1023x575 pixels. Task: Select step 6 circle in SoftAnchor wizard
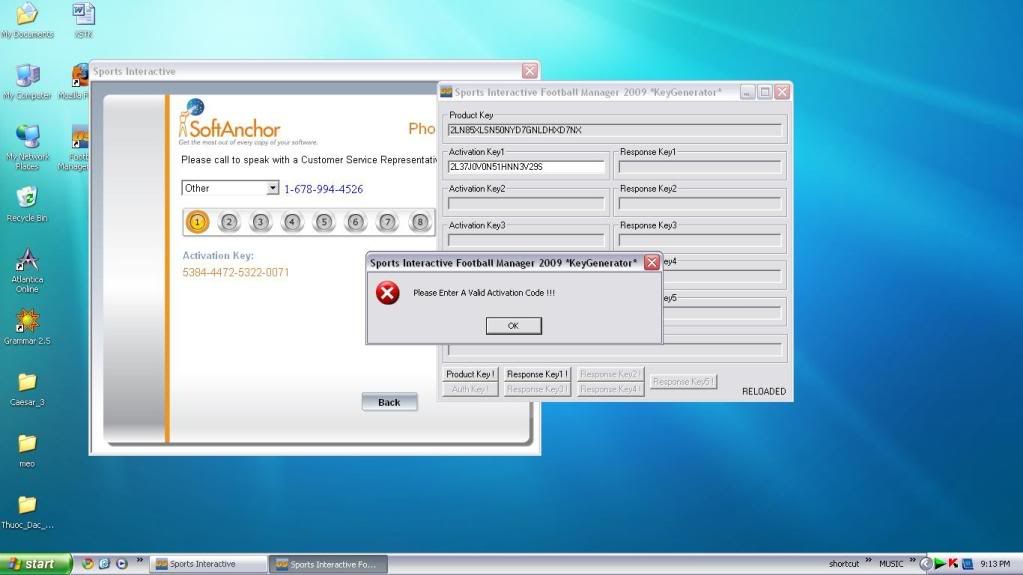click(x=356, y=222)
